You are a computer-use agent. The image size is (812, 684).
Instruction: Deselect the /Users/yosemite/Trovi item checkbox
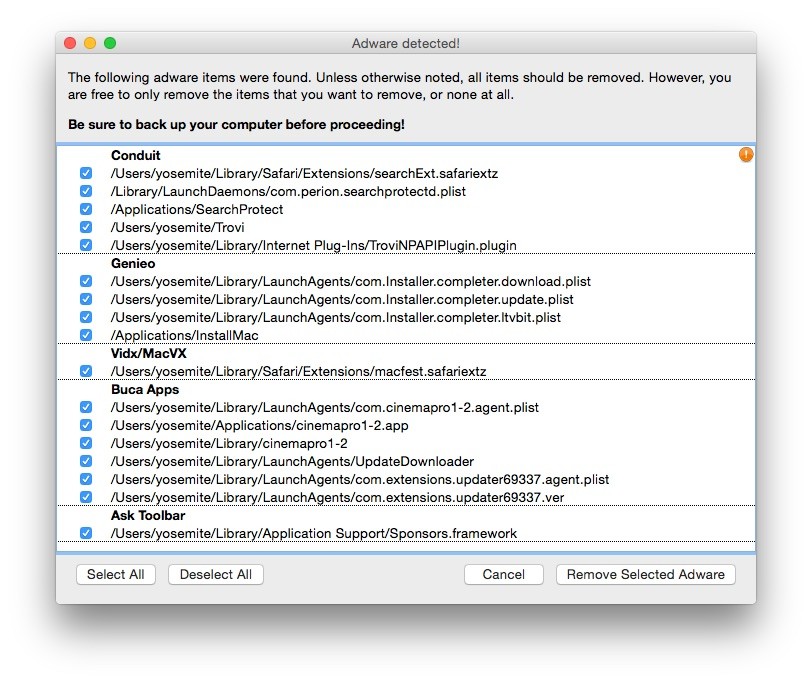click(x=86, y=228)
